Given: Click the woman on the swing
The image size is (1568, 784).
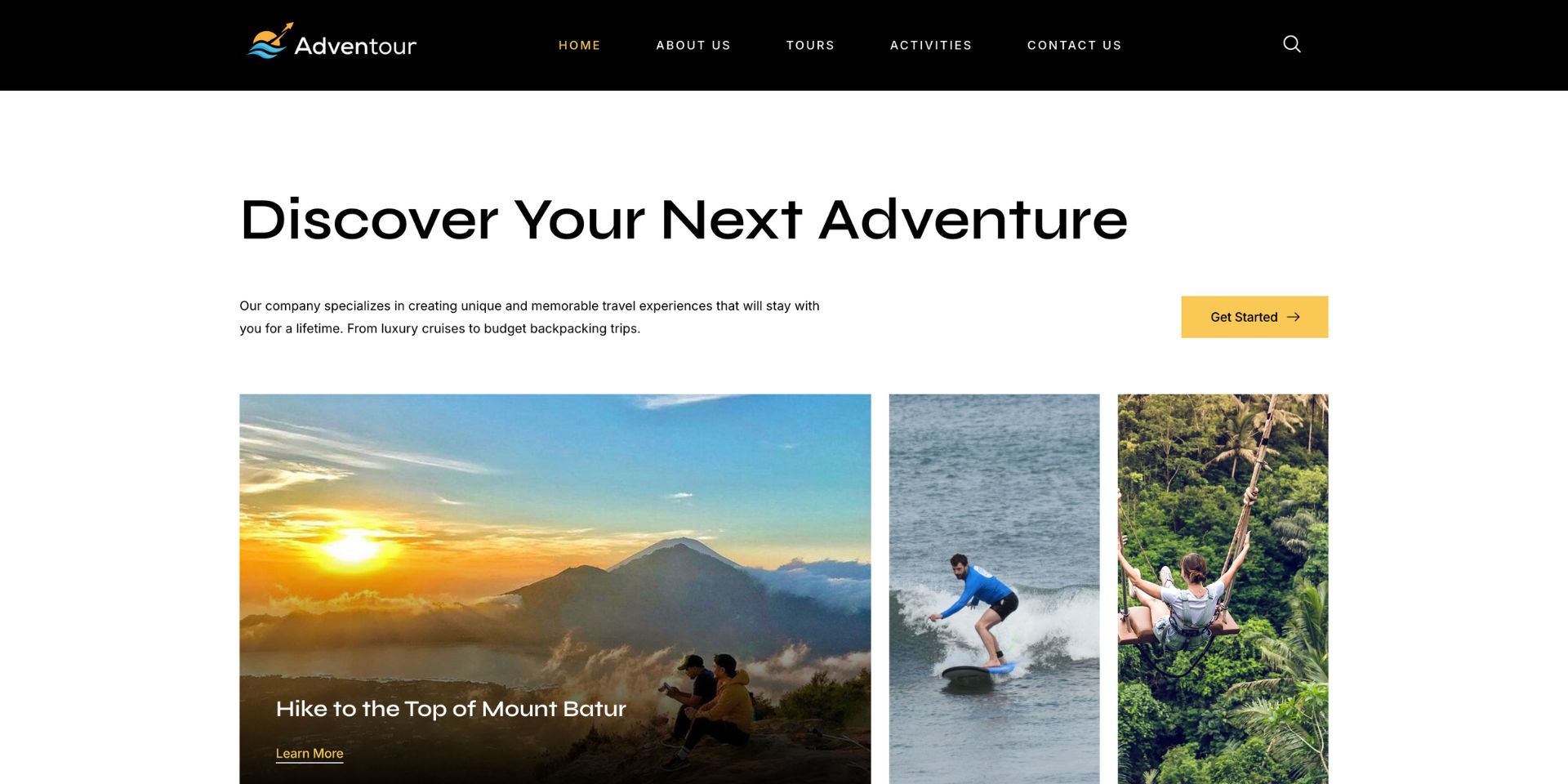Looking at the screenshot, I should 1184,600.
